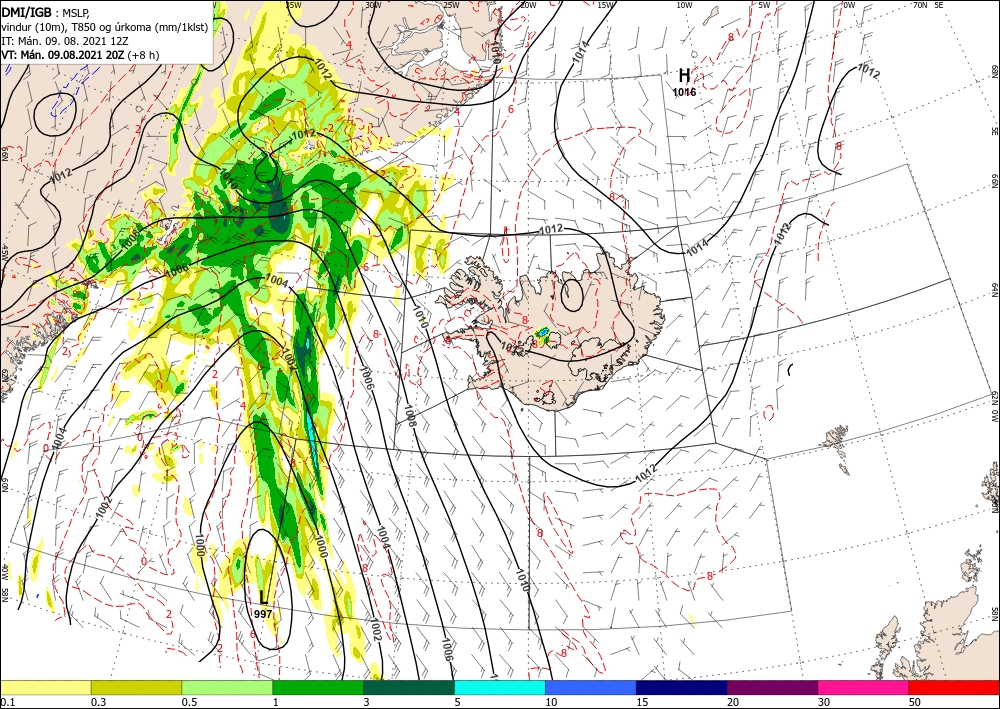Click the legend value '15'
This screenshot has height=709, width=1000.
pyautogui.click(x=642, y=702)
